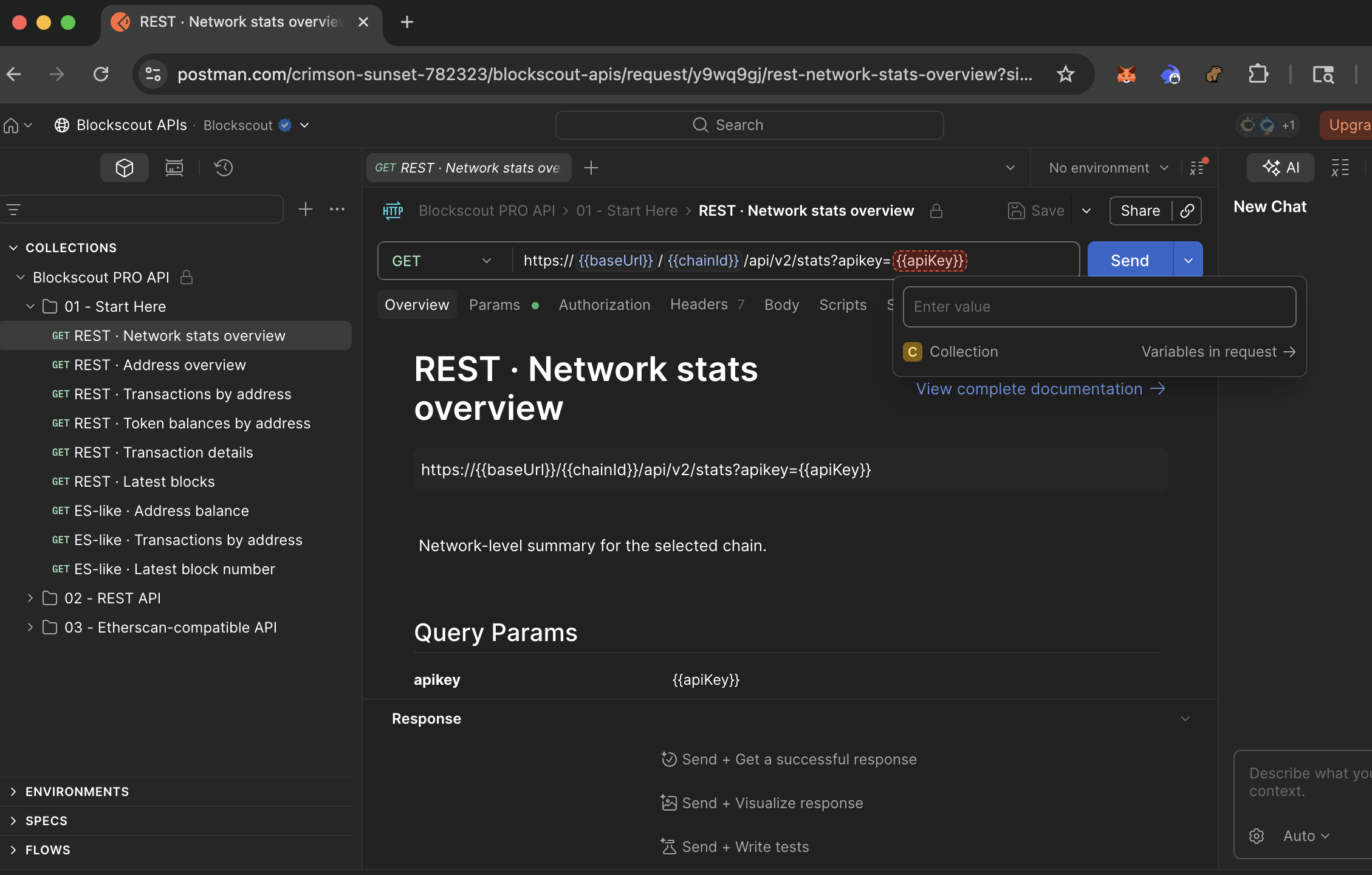Open sidebar more options ellipsis
The height and width of the screenshot is (875, 1372).
pyautogui.click(x=337, y=209)
